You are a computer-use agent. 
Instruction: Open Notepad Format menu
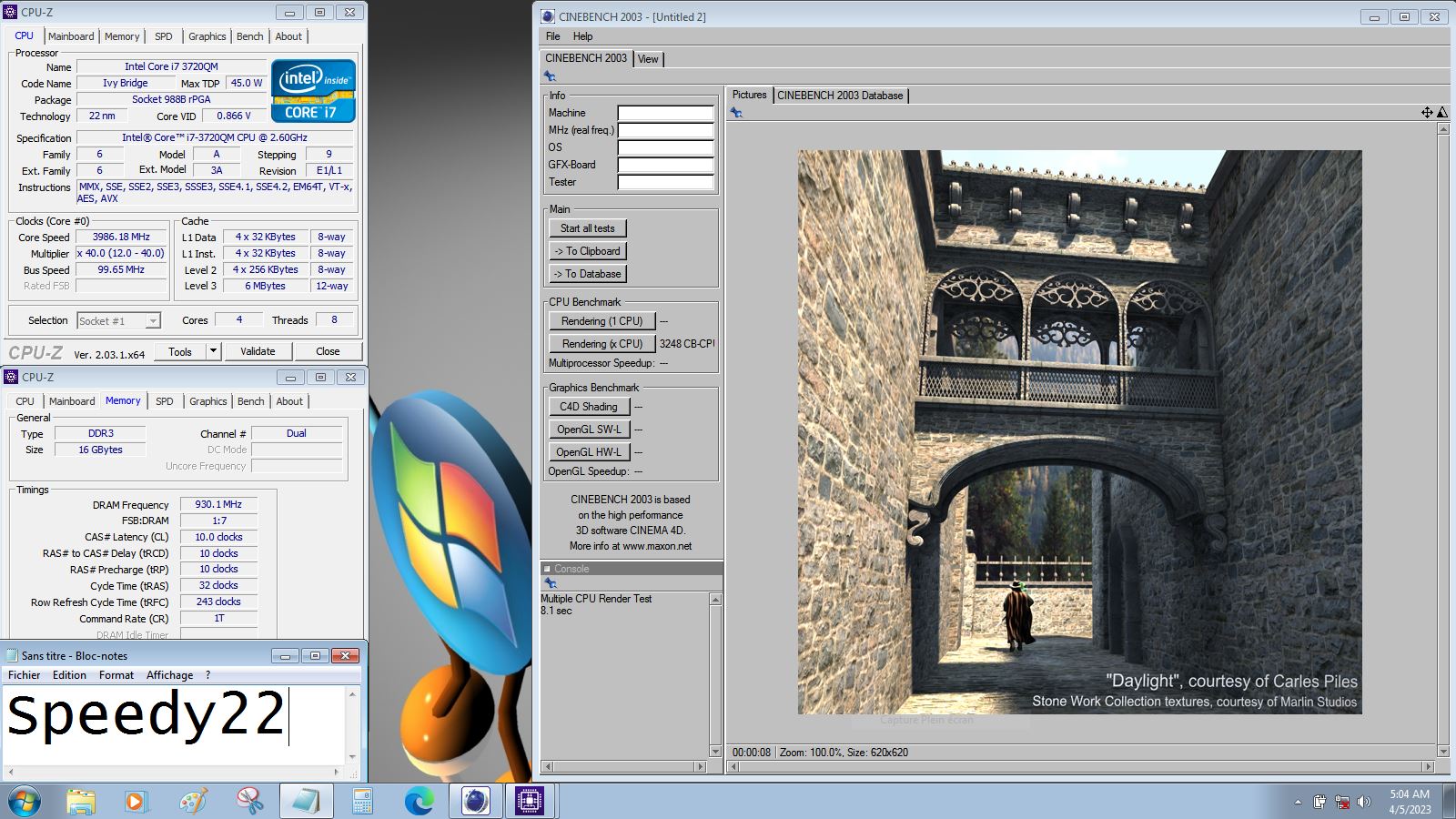click(116, 675)
